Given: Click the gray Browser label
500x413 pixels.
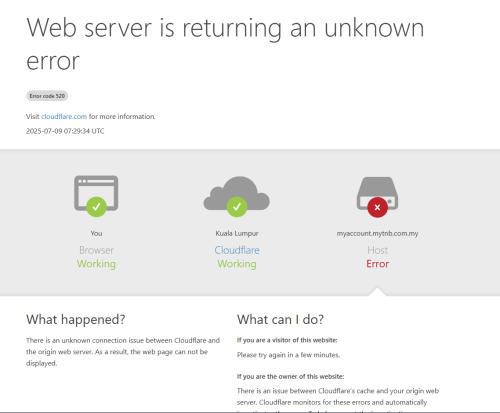Looking at the screenshot, I should (96, 250).
